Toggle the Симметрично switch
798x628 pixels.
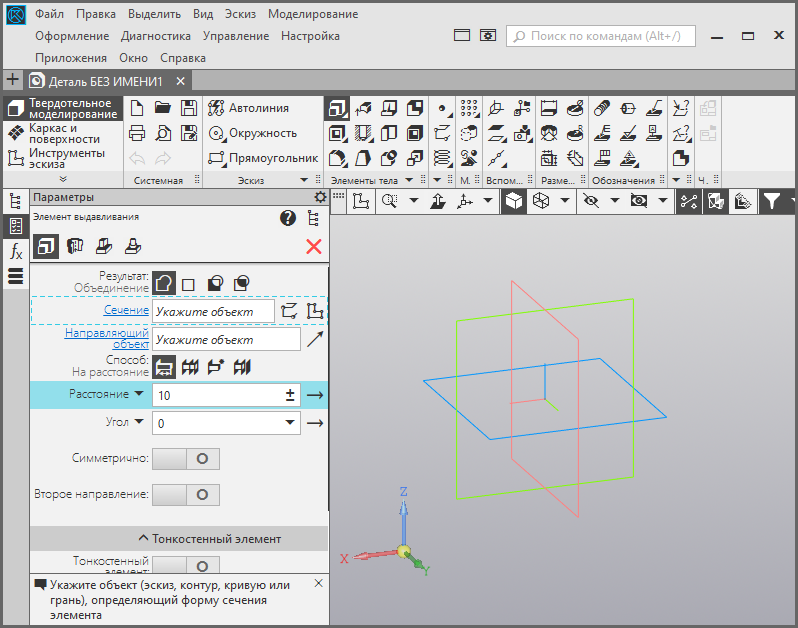coord(186,459)
